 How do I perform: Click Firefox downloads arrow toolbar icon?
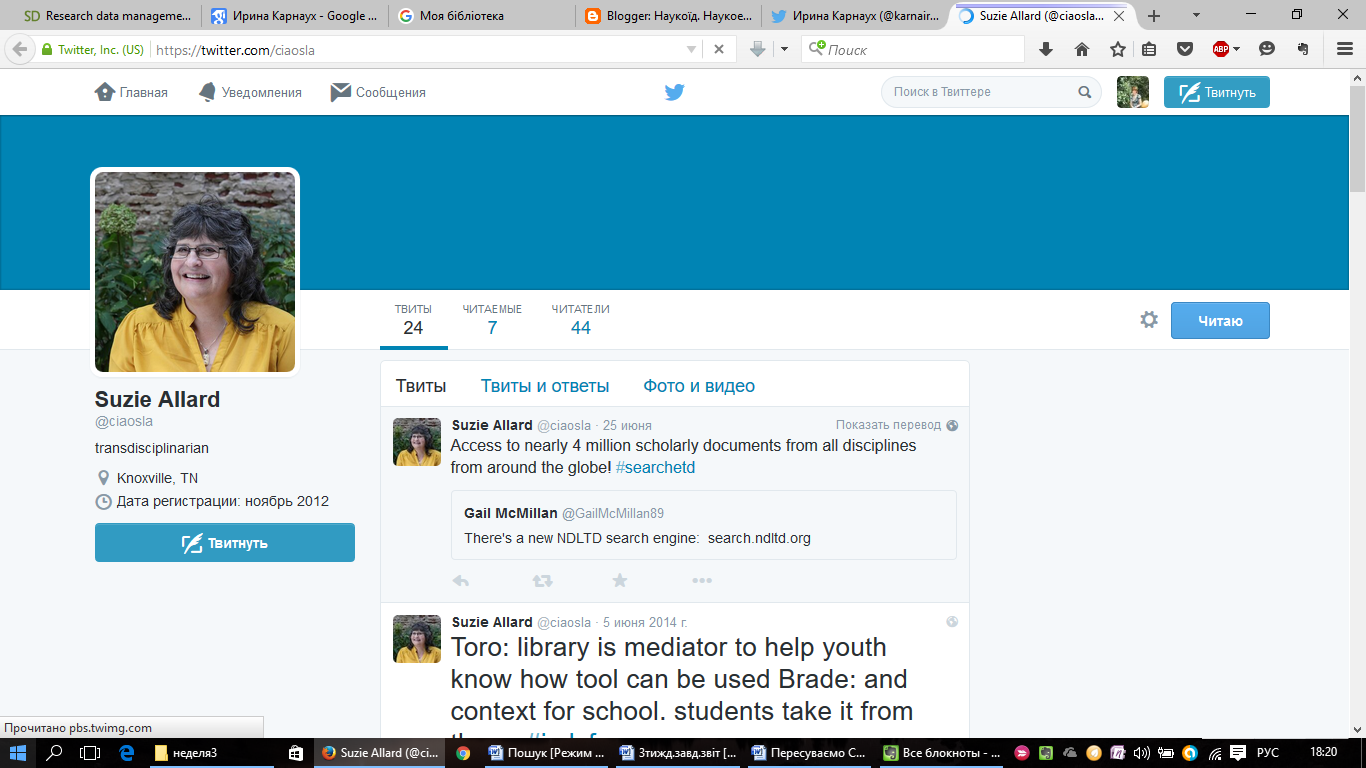point(1046,49)
